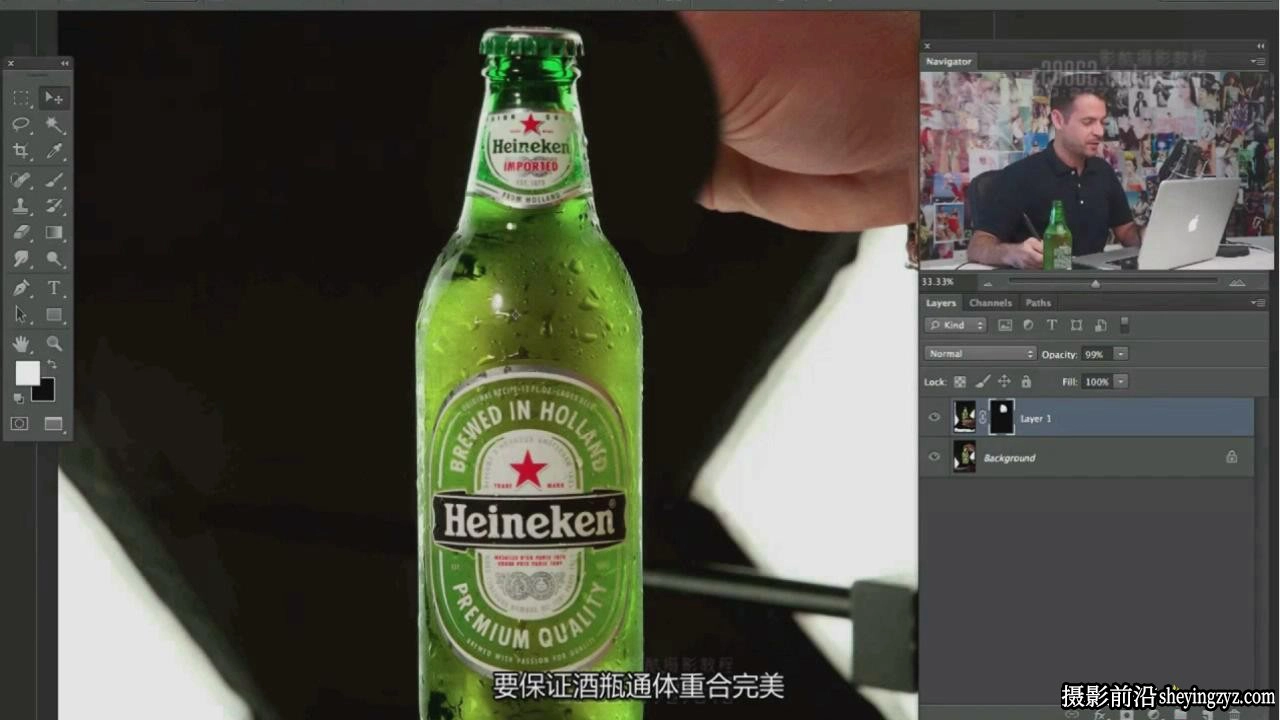Open the Layers panel options menu
Image resolution: width=1280 pixels, height=720 pixels.
tap(1257, 303)
